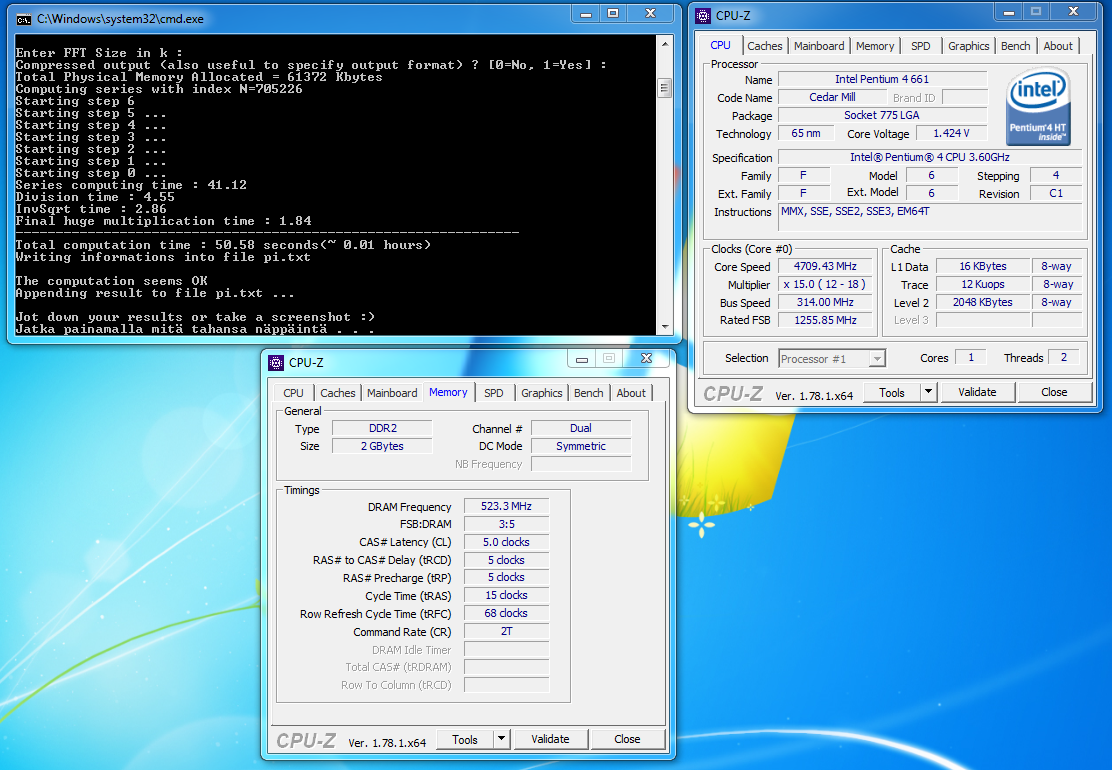Open the Mainboard tab in the CPU window
1112x770 pixels.
(x=819, y=46)
